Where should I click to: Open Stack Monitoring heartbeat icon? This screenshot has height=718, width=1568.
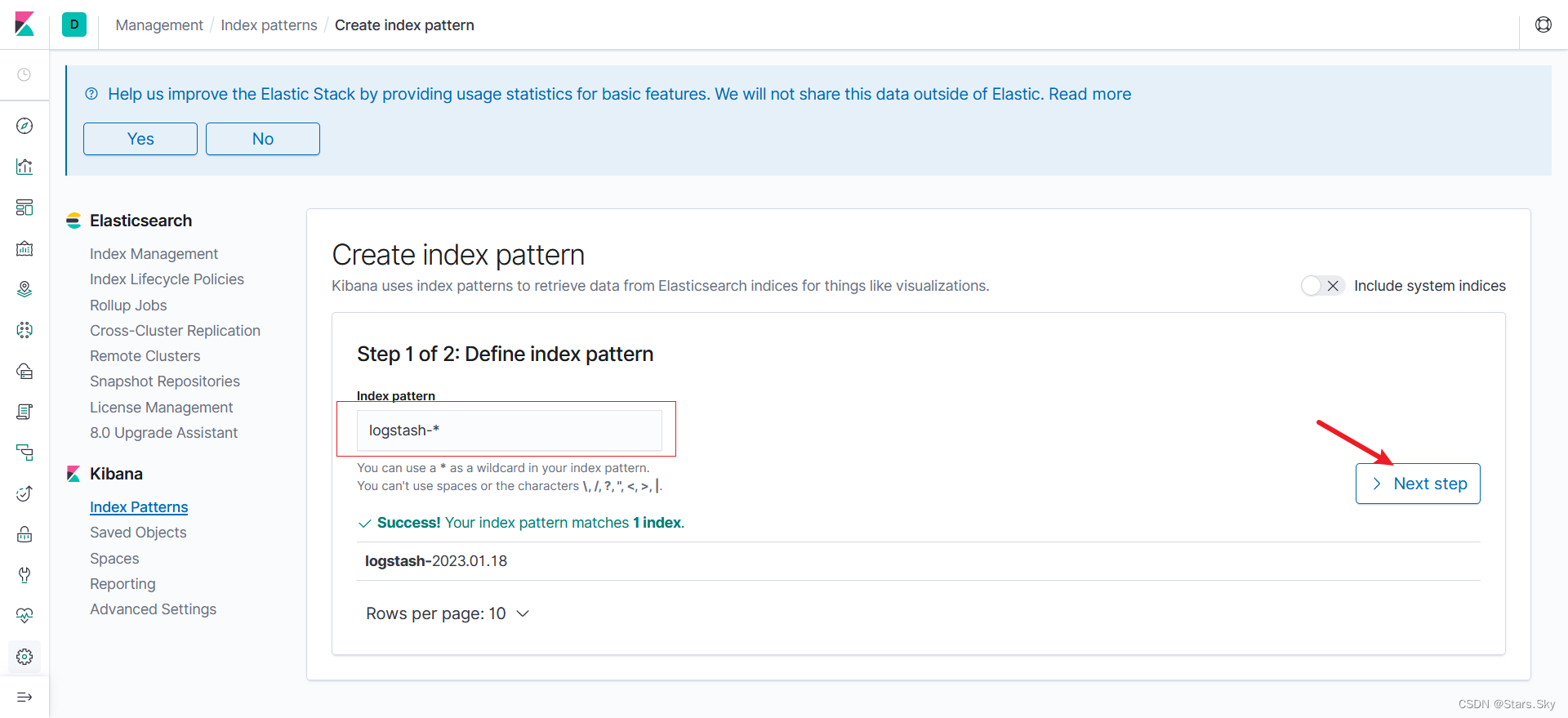24,616
